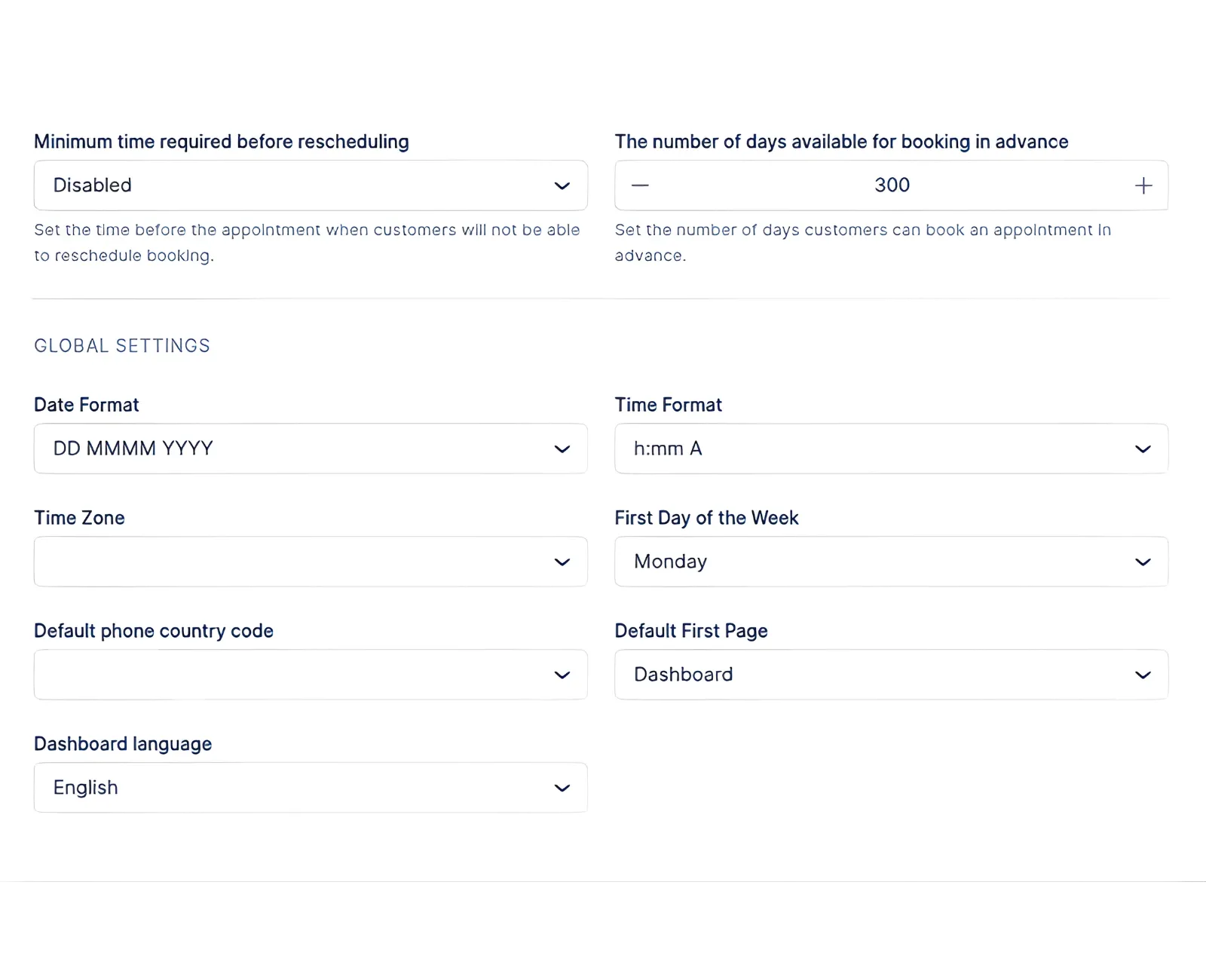The width and height of the screenshot is (1206, 980).
Task: Open the Date Format dropdown
Action: (311, 449)
